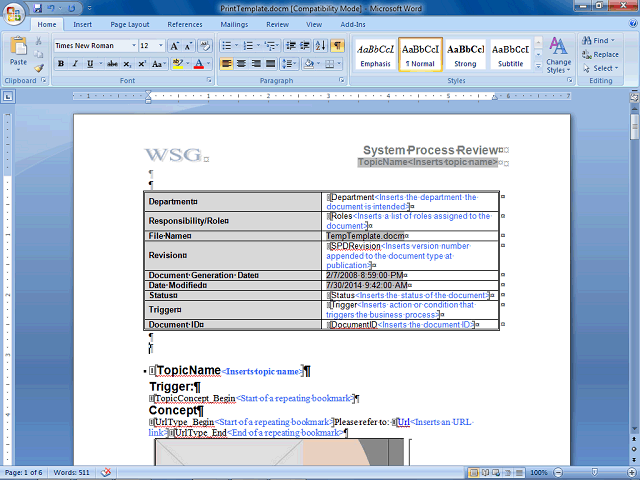Click the tab selector at ruler corner
This screenshot has width=640, height=480.
tap(9, 97)
